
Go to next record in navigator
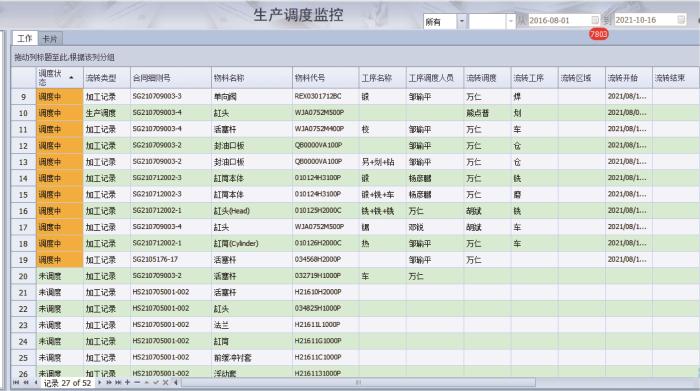click(100, 383)
